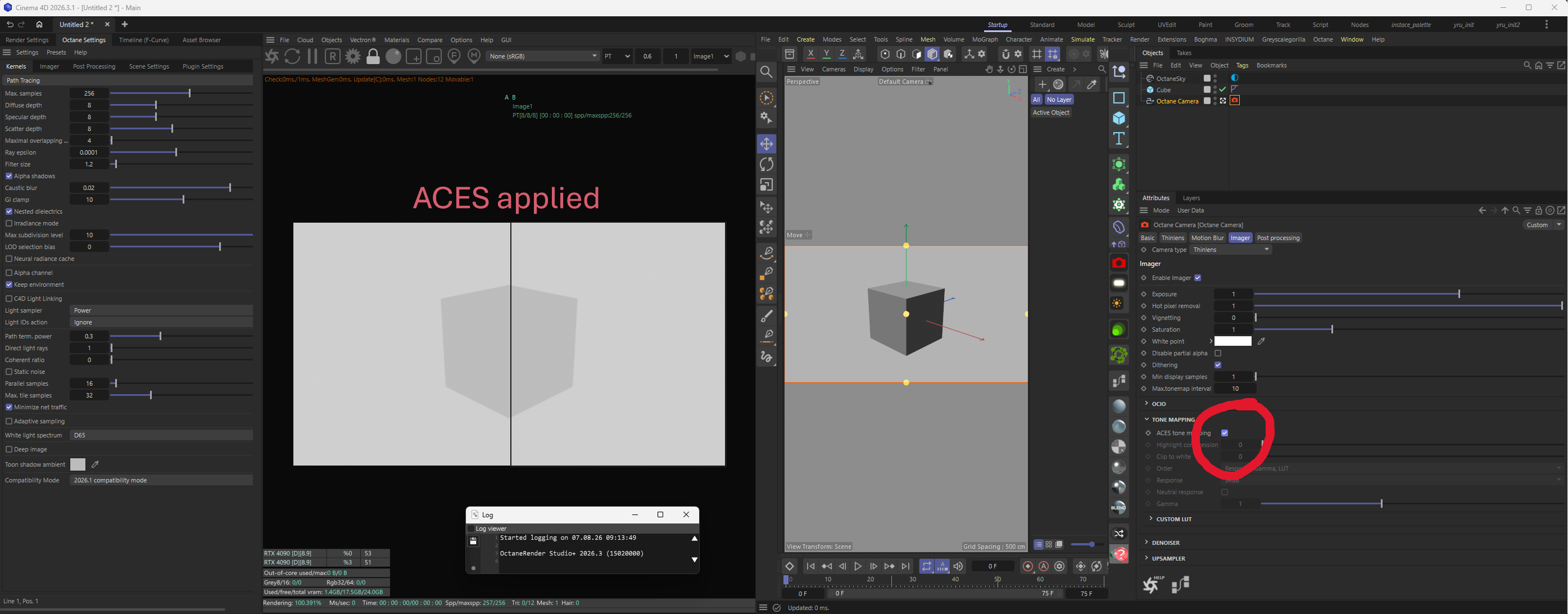1568x614 pixels.
Task: Add a Cube primitive from the right palette
Action: pyautogui.click(x=1119, y=118)
